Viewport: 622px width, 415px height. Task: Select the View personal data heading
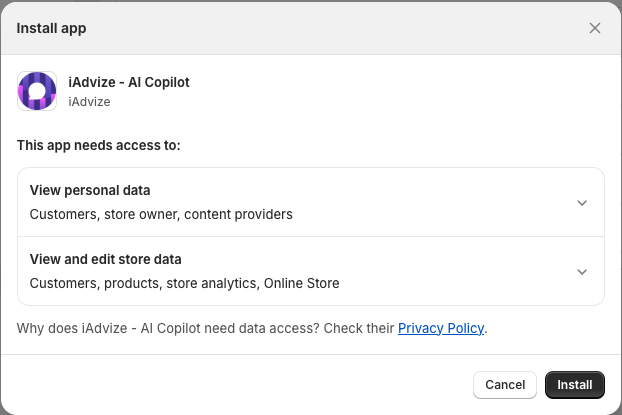point(90,190)
